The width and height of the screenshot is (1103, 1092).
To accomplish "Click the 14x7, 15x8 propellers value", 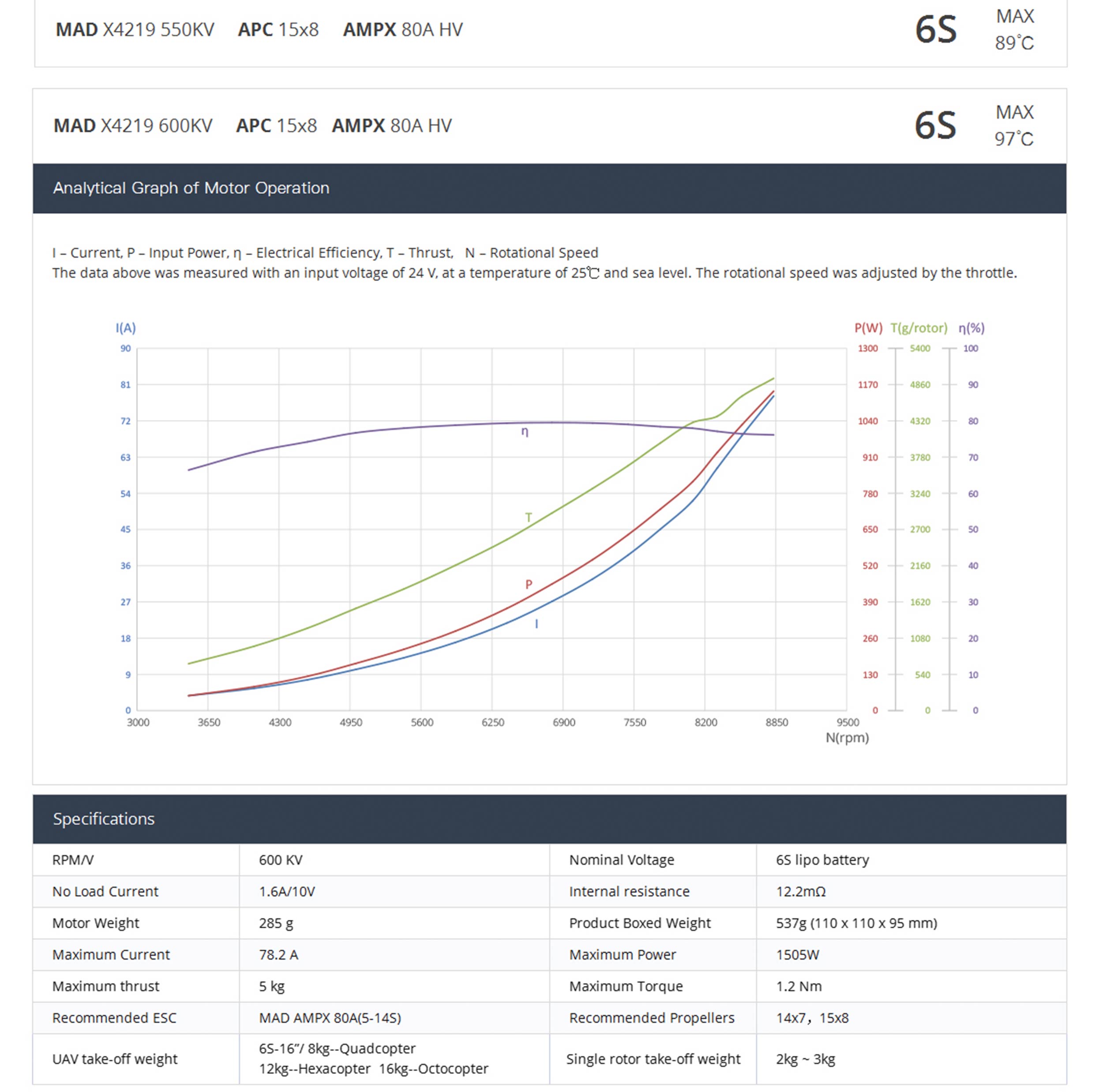I will 812,1017.
